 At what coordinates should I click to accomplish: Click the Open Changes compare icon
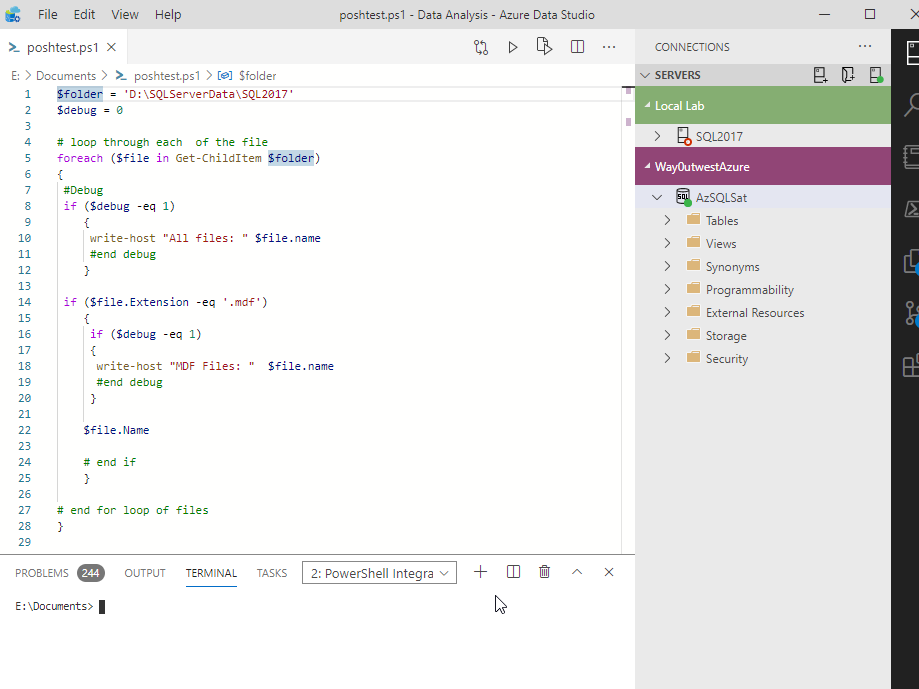481,47
